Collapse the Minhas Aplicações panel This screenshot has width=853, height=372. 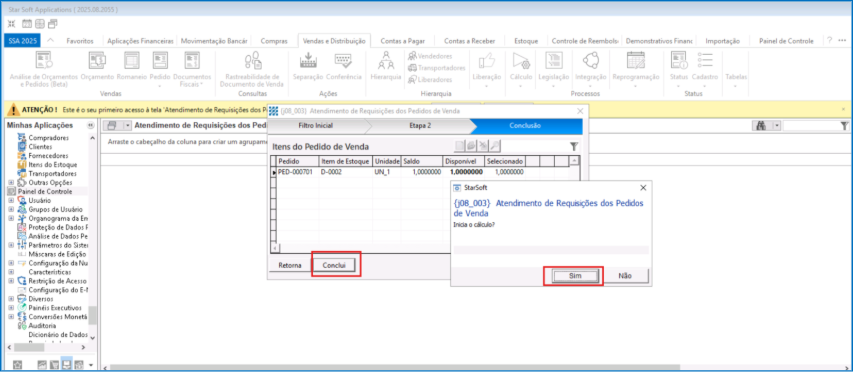(91, 126)
